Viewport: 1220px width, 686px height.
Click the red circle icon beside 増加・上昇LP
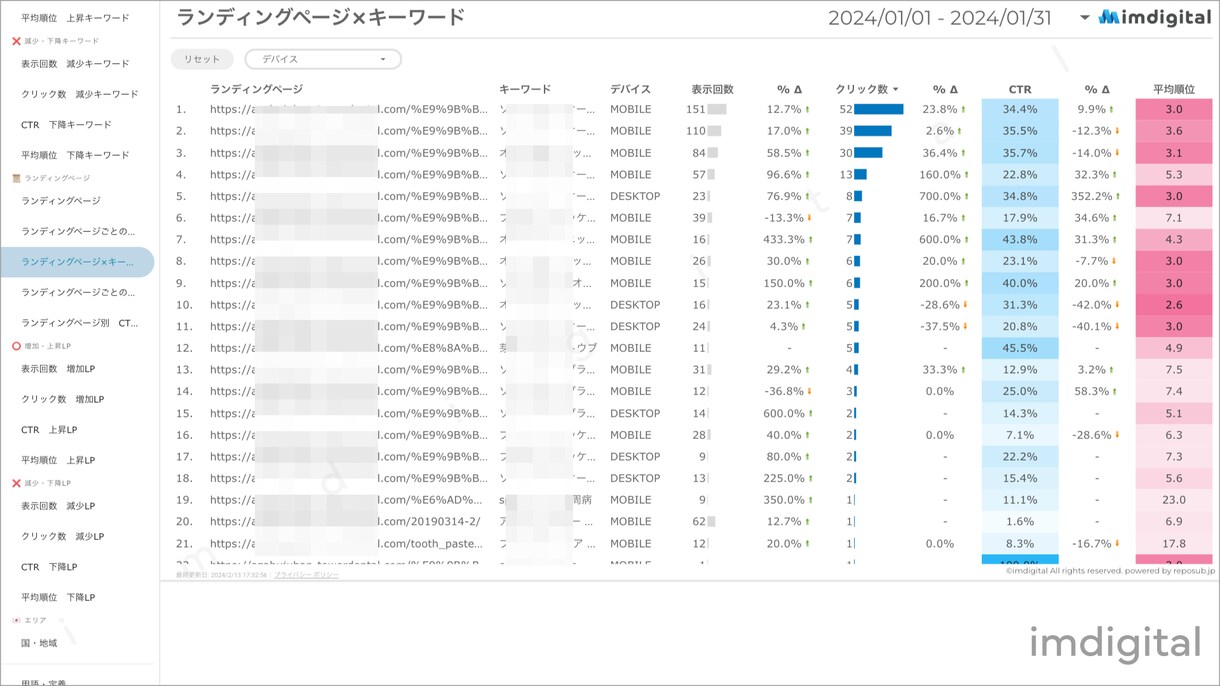16,346
